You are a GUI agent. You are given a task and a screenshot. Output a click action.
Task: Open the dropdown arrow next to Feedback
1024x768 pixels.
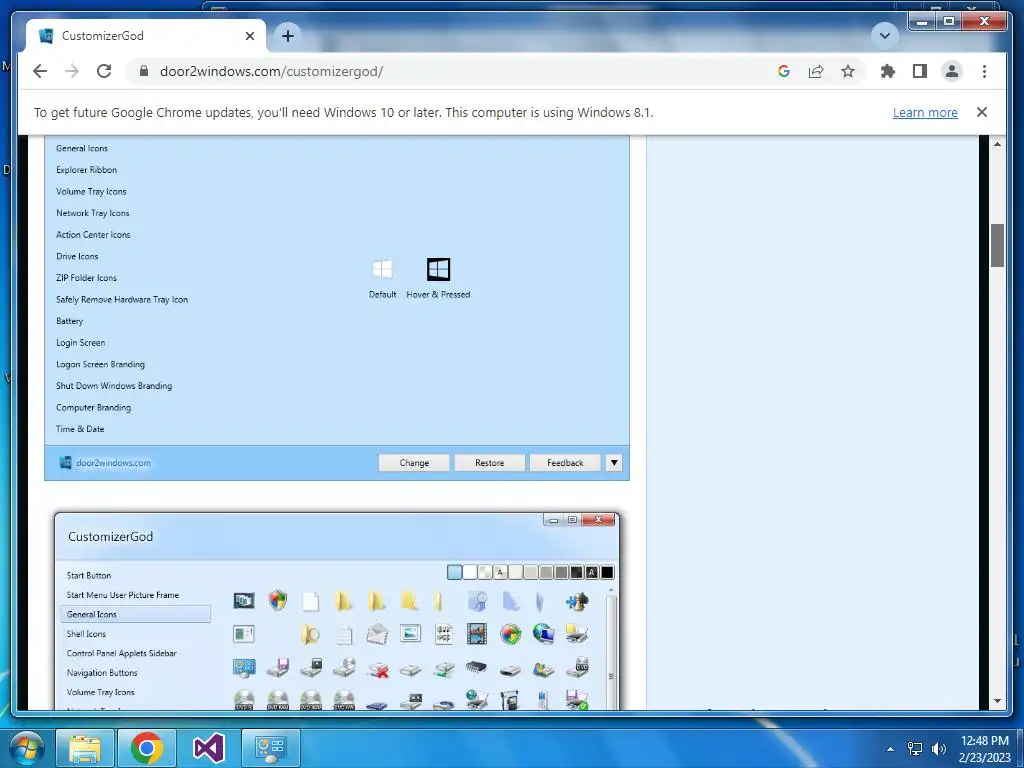tap(614, 462)
